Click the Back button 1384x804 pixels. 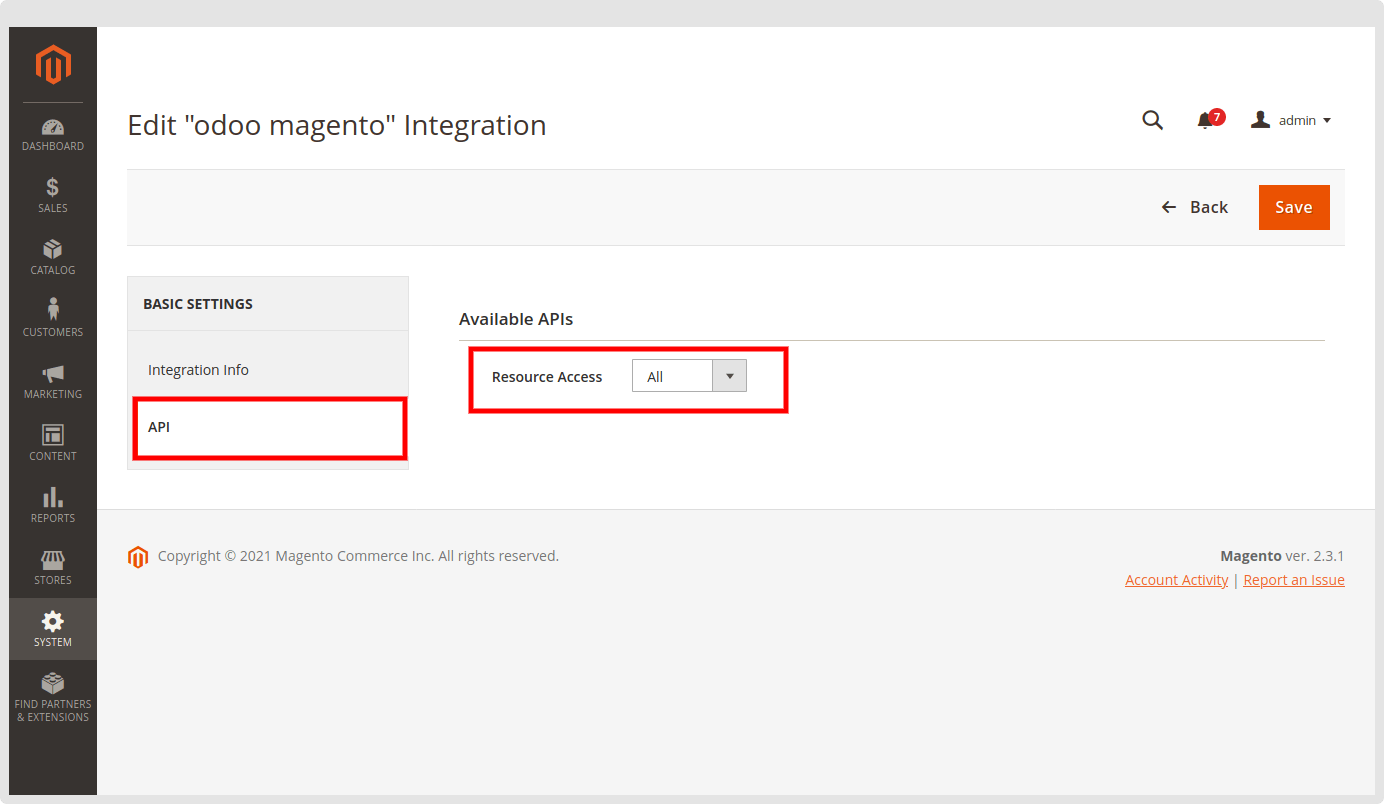click(x=1194, y=207)
